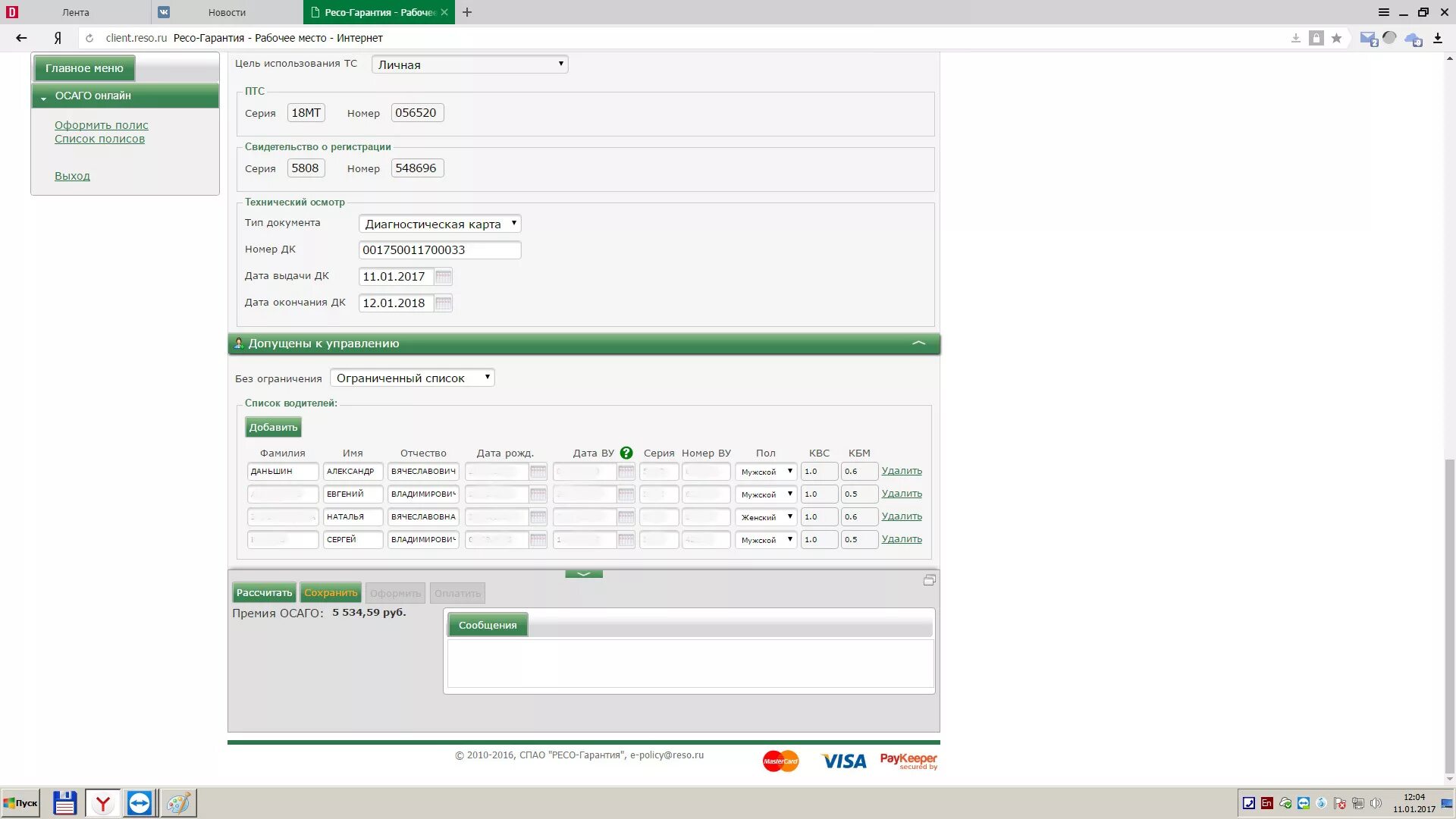
Task: Open new browser tab with plus icon
Action: [467, 12]
